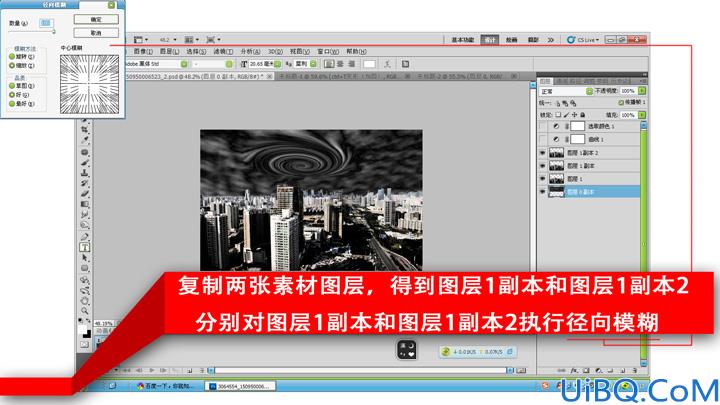Screen dimensions: 720x405
Task: Open the text color swatch
Action: [x=370, y=64]
